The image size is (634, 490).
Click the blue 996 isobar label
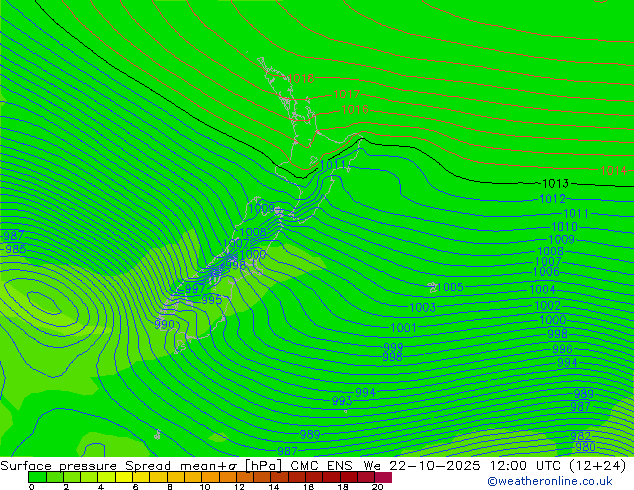562,349
